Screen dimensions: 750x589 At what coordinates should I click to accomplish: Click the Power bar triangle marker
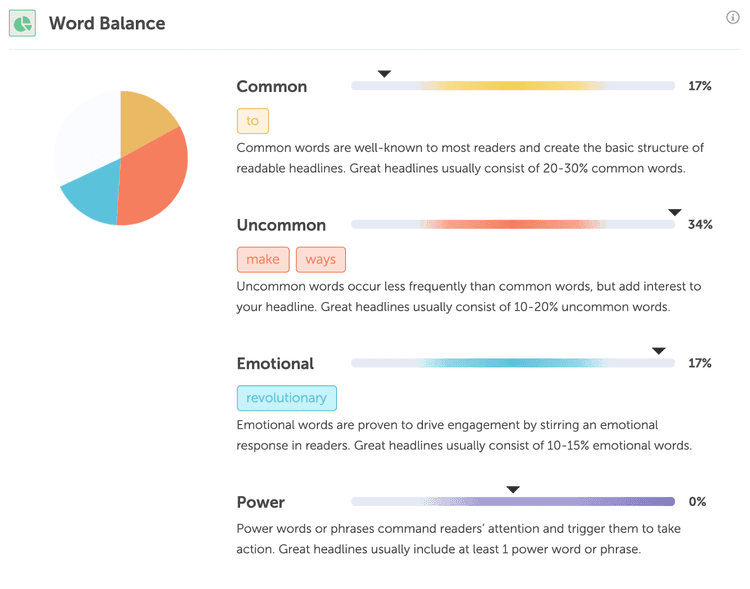tap(513, 490)
